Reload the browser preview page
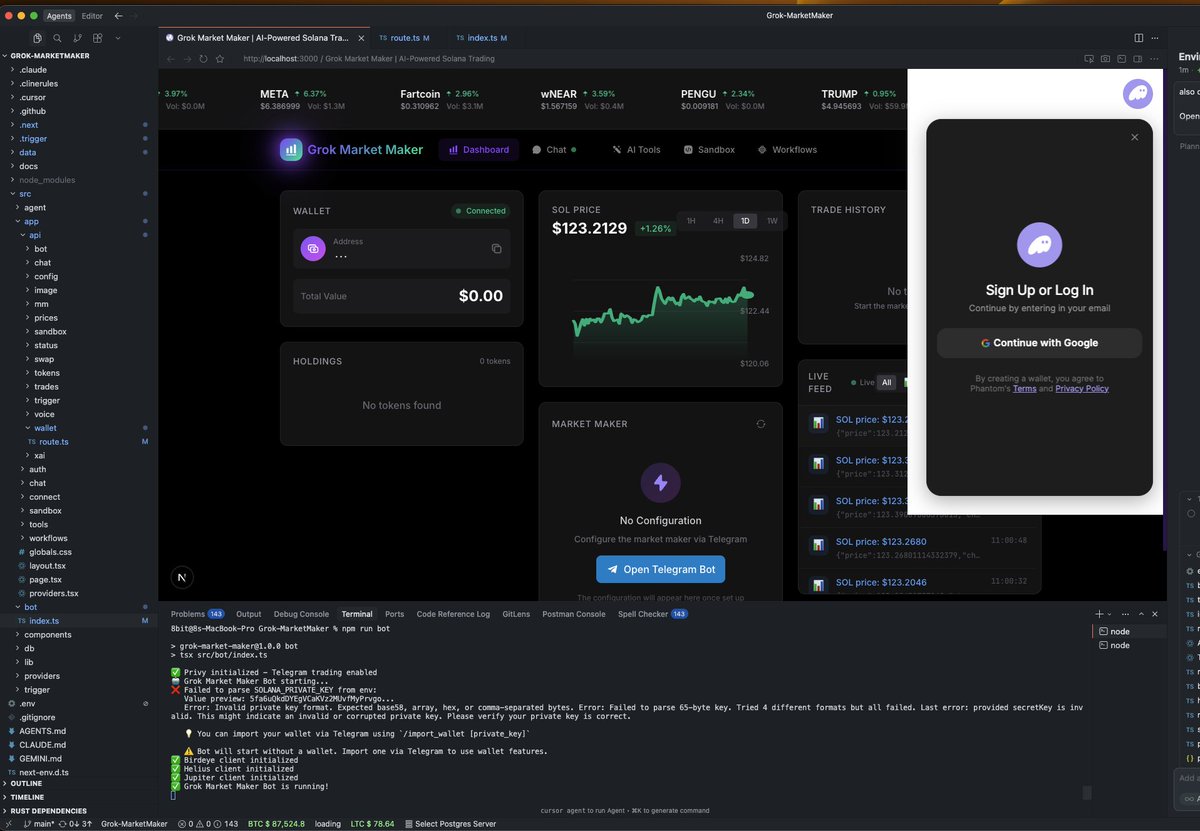The image size is (1200, 831). [203, 59]
